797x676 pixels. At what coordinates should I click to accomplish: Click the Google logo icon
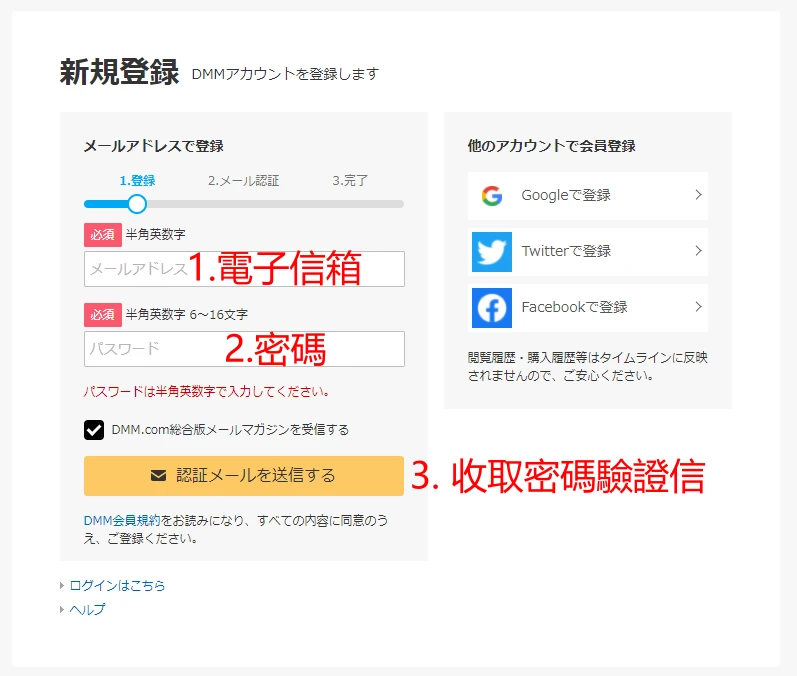(492, 196)
